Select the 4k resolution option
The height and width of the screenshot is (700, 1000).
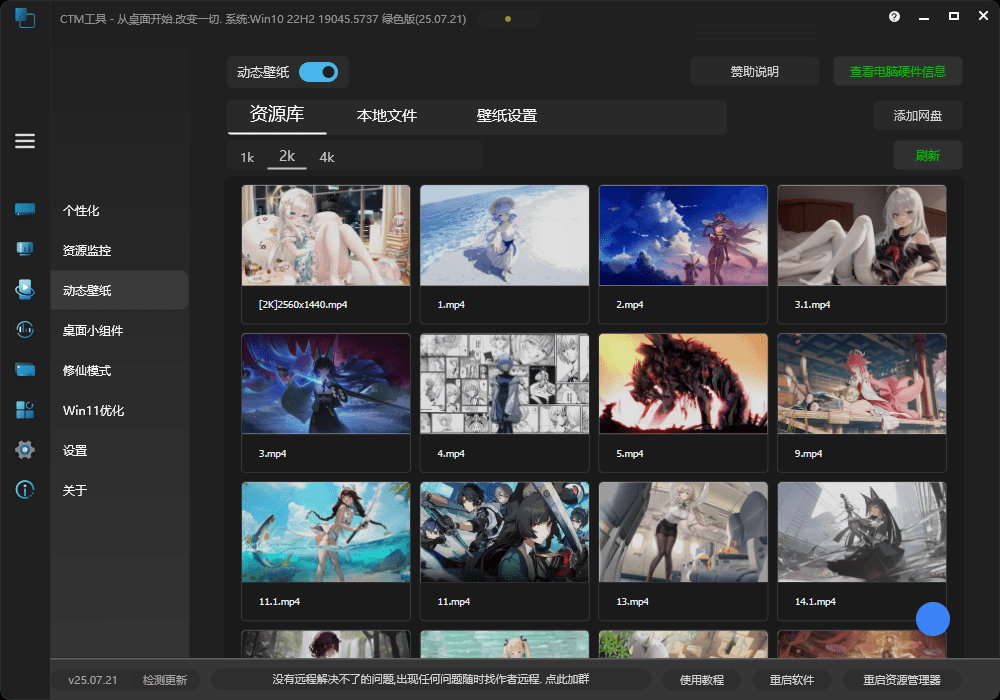327,157
